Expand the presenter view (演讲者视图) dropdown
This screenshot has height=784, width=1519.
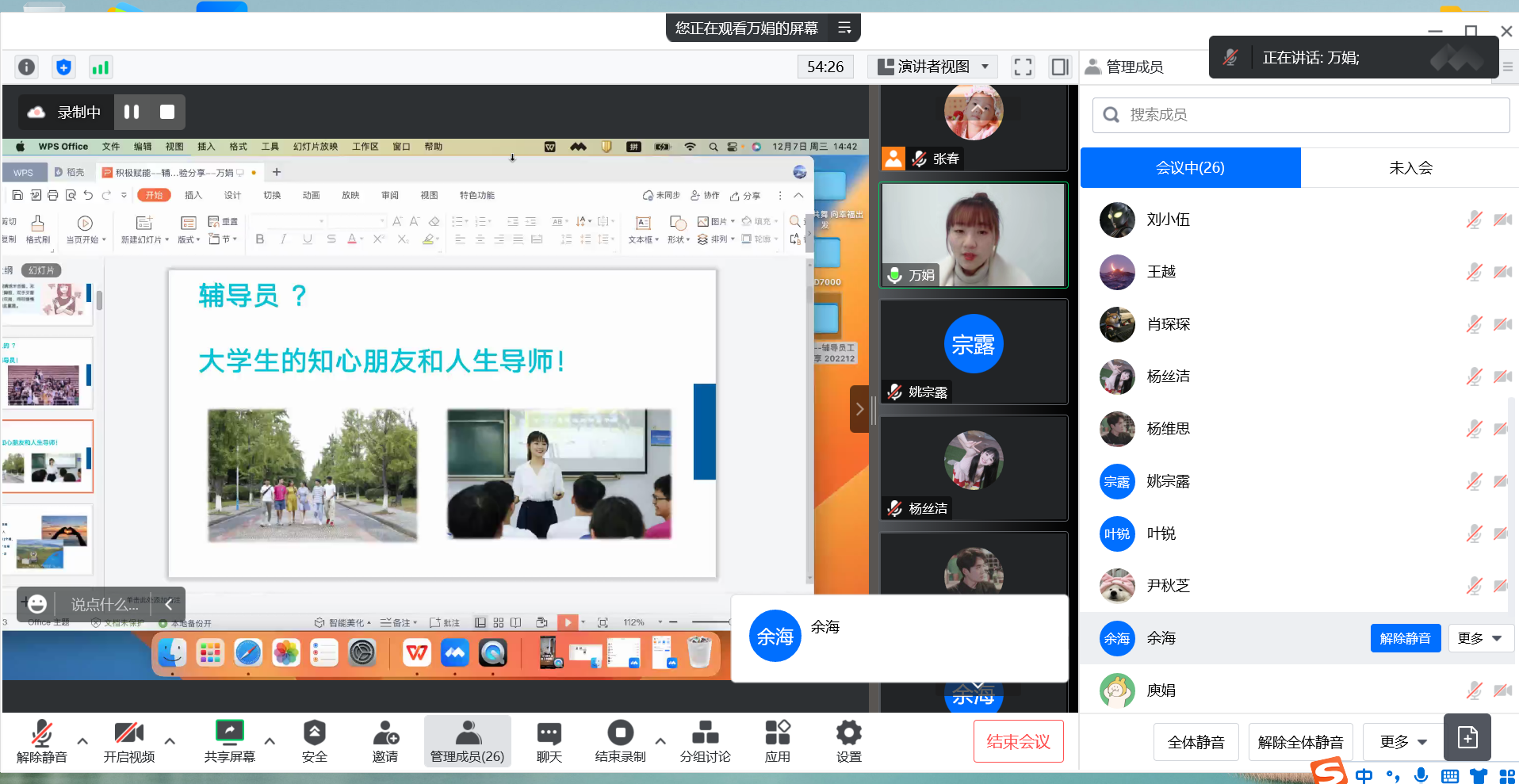coord(985,67)
